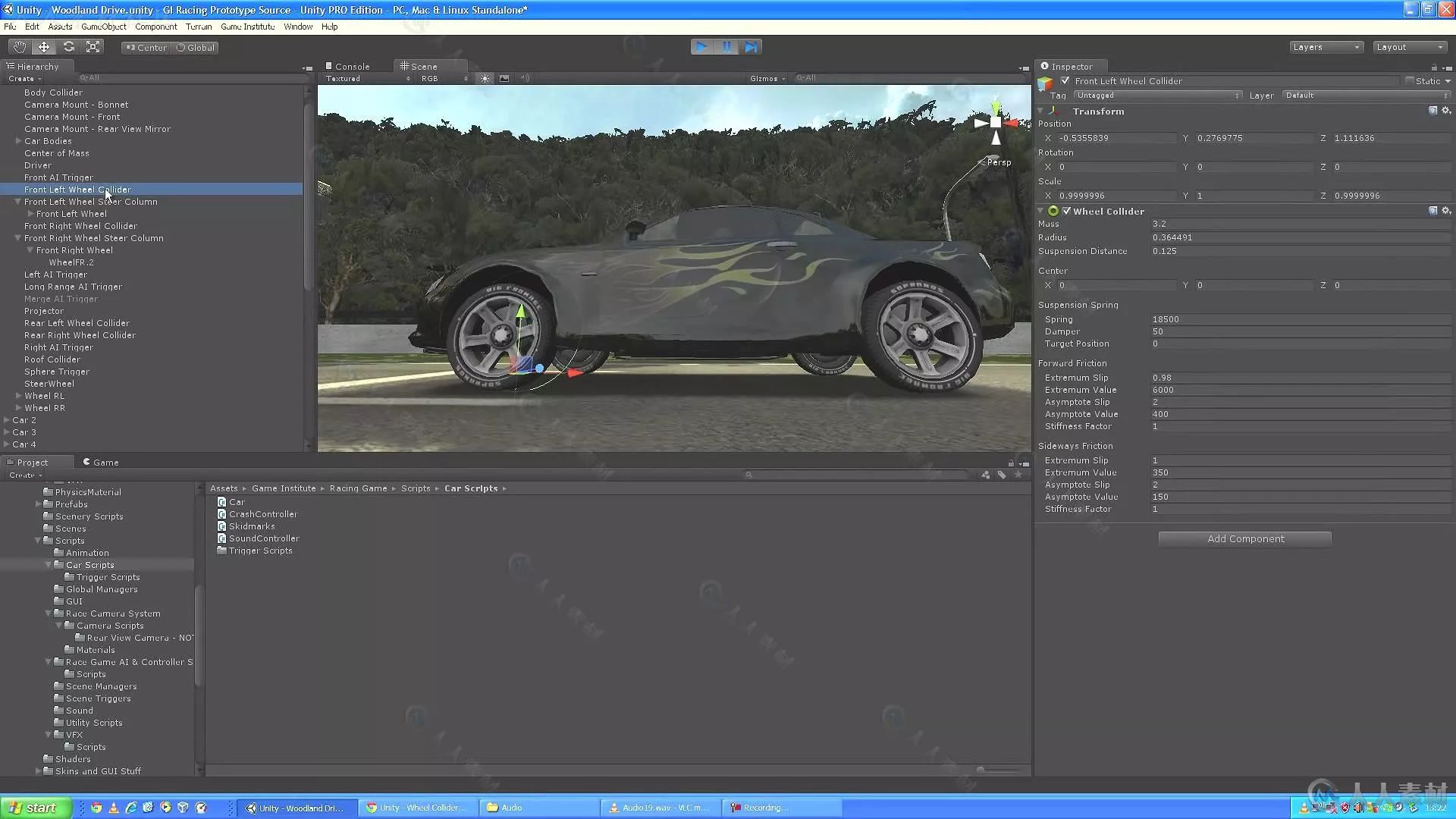1456x819 pixels.
Task: Click the Spring value field
Action: [1299, 319]
